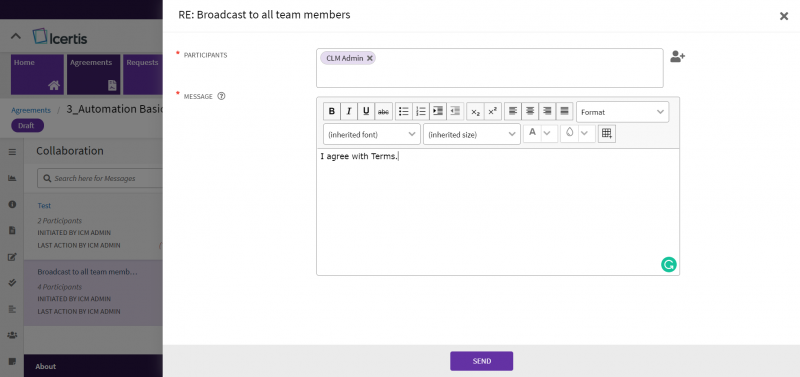Expand the background color picker arrow
Viewport: 800px width, 377px height.
(585, 133)
